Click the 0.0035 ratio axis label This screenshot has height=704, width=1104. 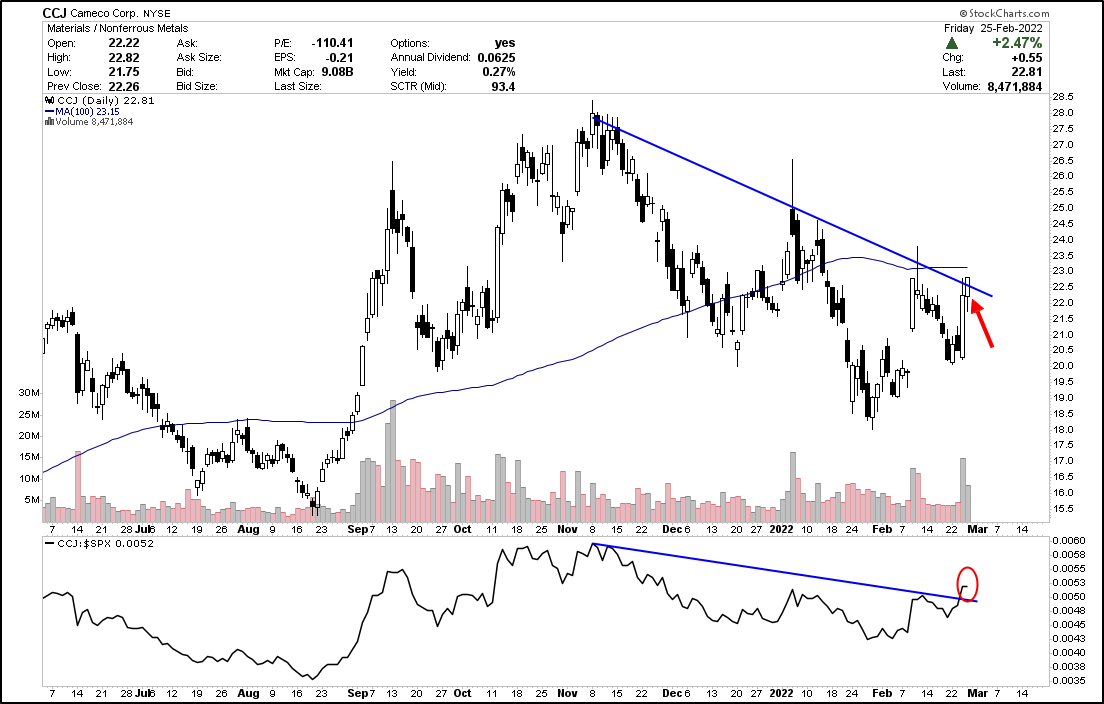(x=1069, y=680)
